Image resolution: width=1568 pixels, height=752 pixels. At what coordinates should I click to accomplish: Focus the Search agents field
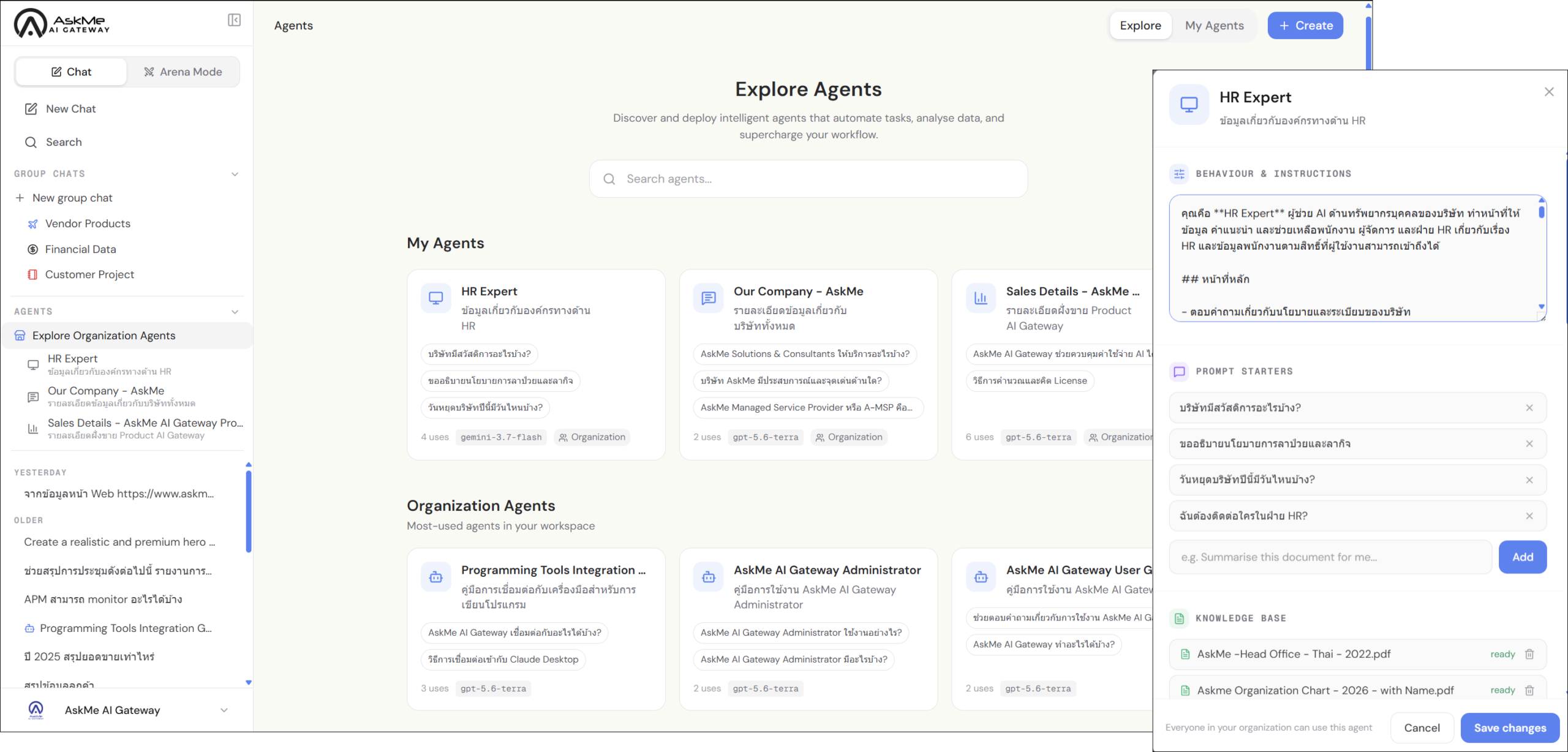[809, 179]
